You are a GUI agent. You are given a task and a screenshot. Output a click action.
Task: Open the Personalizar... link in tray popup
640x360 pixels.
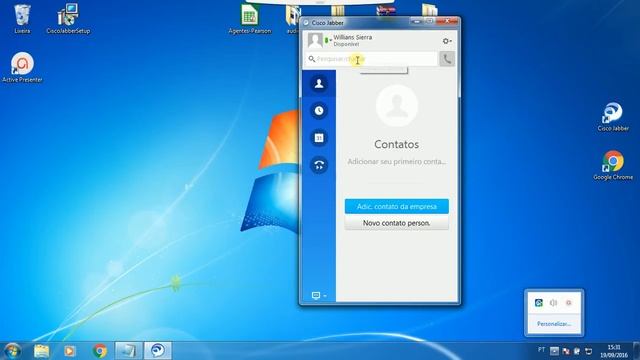click(x=554, y=324)
